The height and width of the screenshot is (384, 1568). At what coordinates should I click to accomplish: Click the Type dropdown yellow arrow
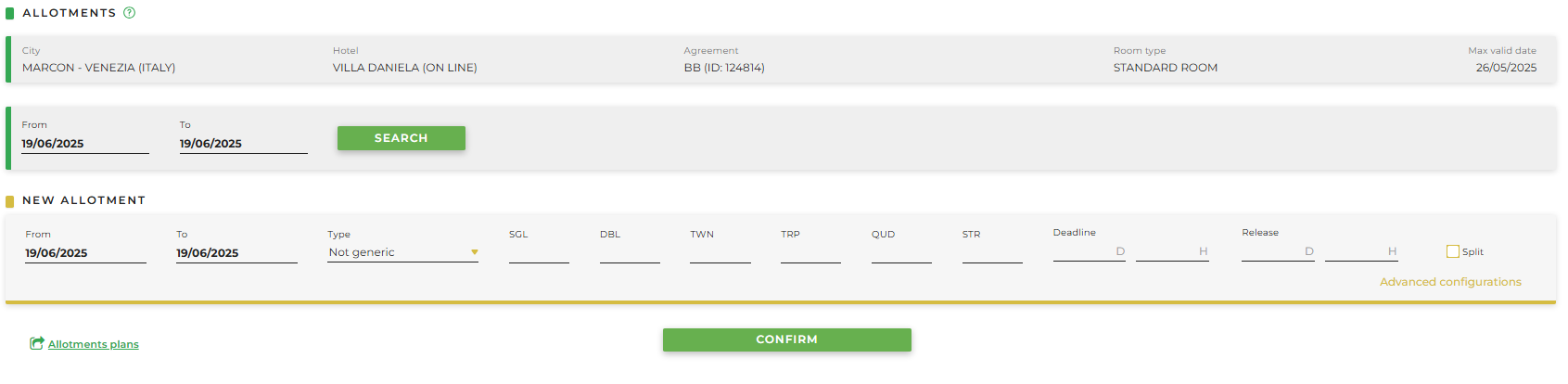(x=474, y=252)
